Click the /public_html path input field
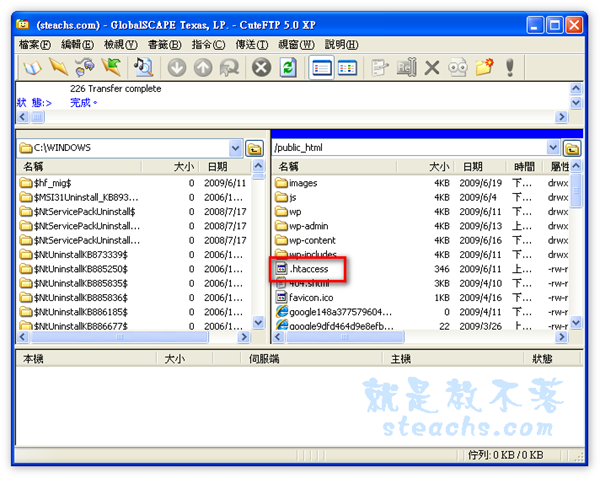 pyautogui.click(x=409, y=148)
